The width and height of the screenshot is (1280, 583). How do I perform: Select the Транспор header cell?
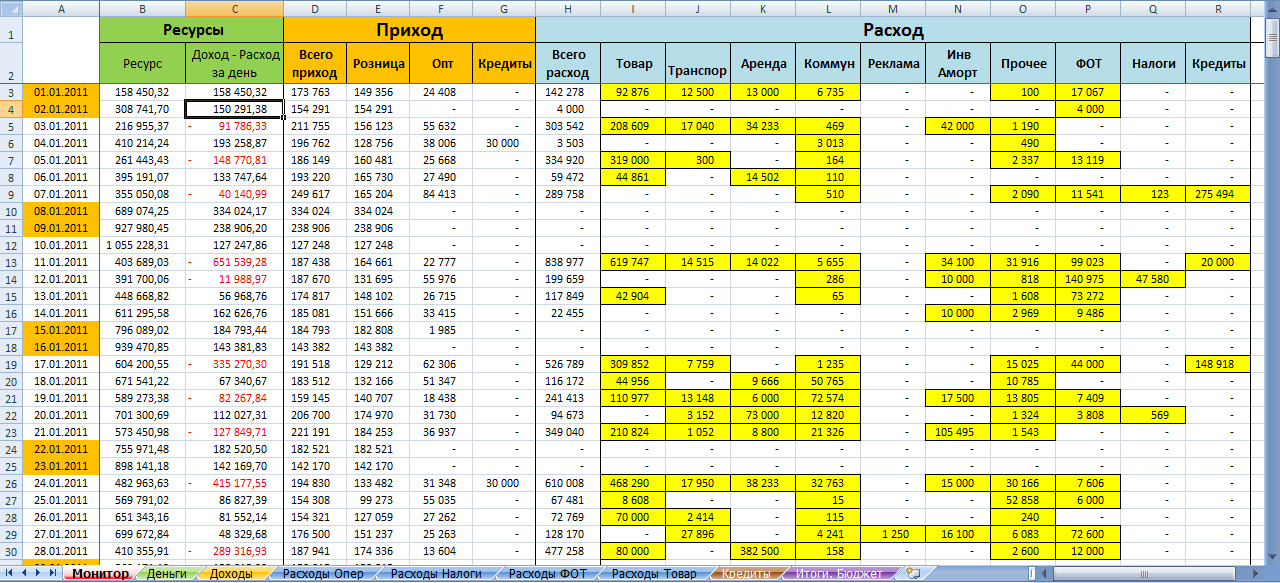pos(697,64)
